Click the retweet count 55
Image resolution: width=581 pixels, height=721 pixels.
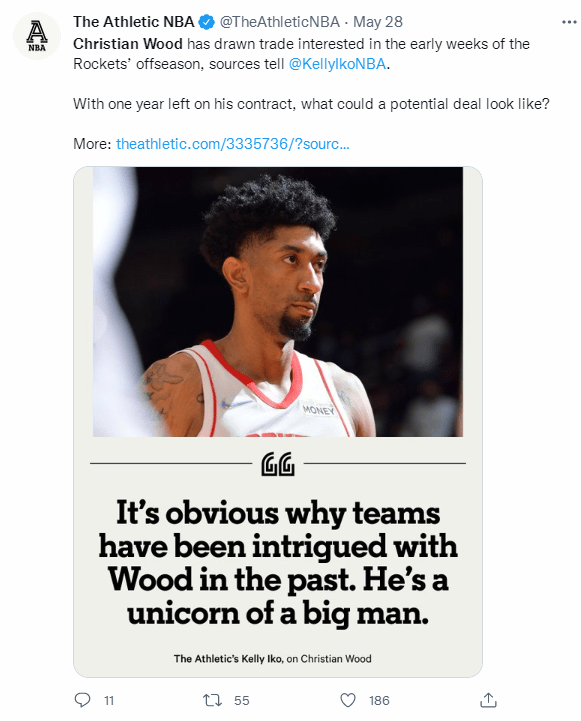pos(242,700)
